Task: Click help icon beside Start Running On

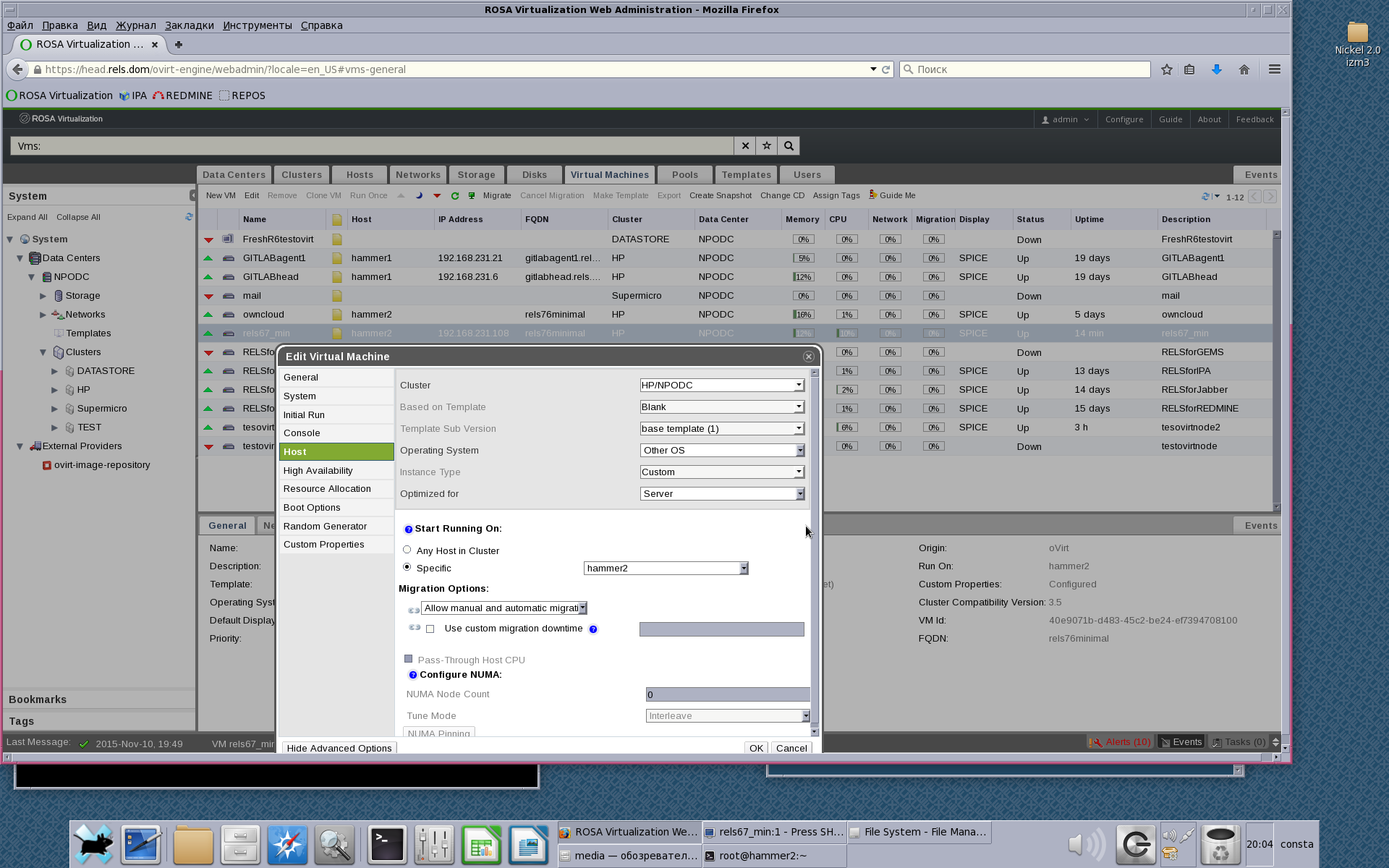Action: (408, 529)
